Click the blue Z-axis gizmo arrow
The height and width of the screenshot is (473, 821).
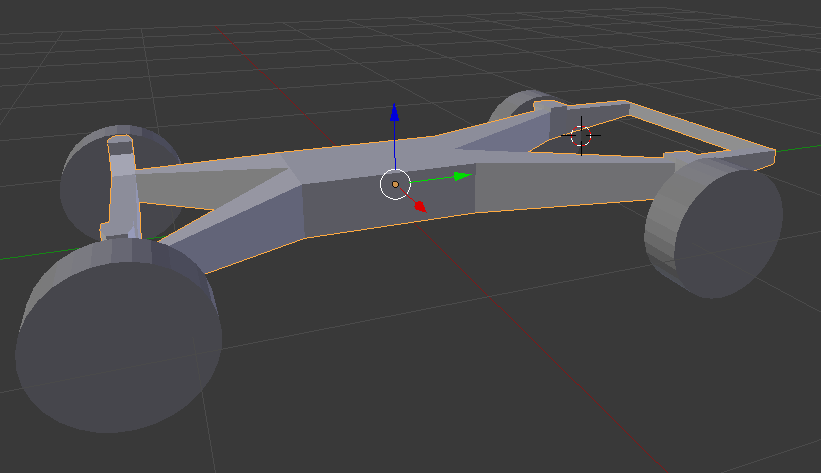(x=394, y=113)
